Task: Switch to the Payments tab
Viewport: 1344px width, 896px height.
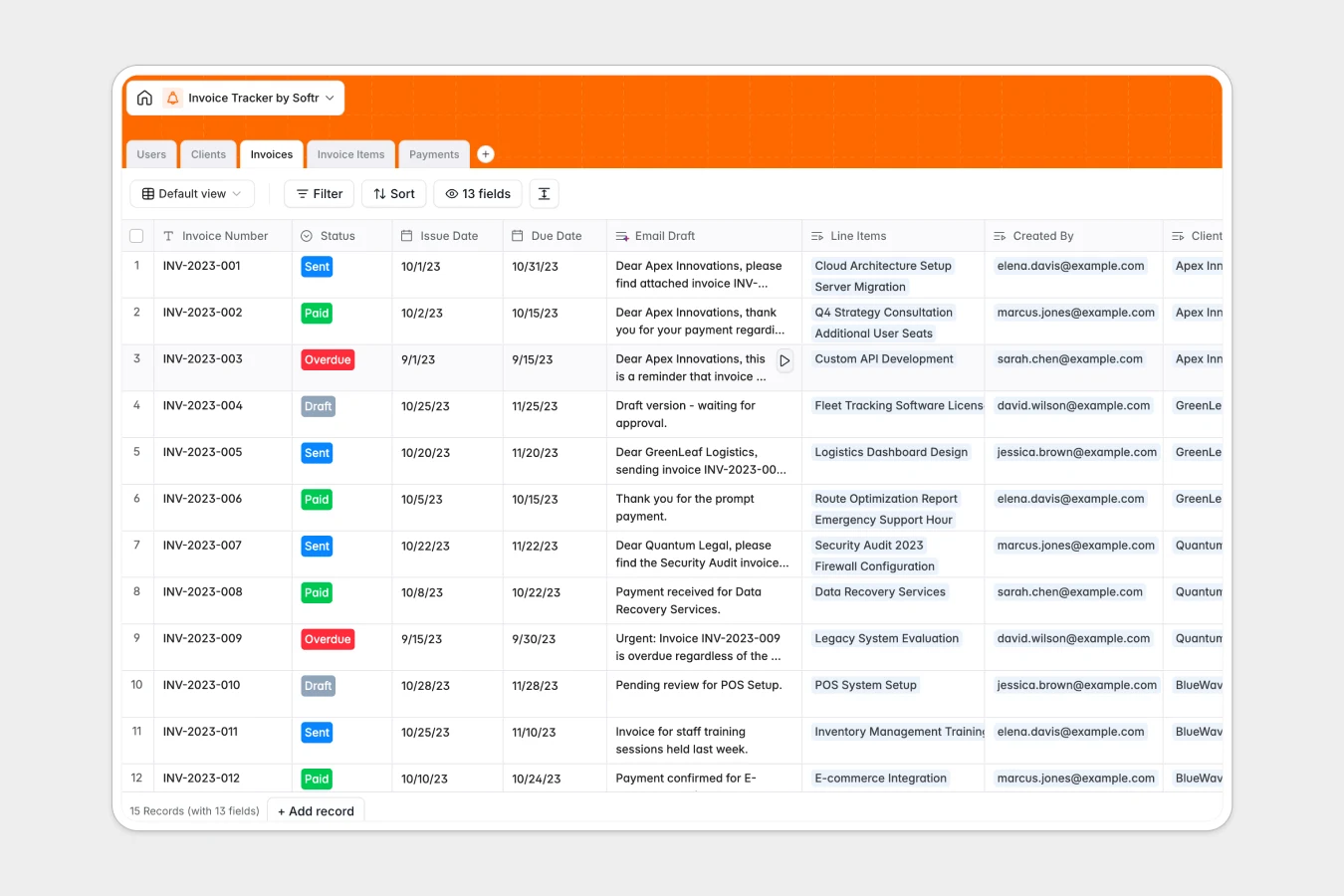Action: coord(434,154)
